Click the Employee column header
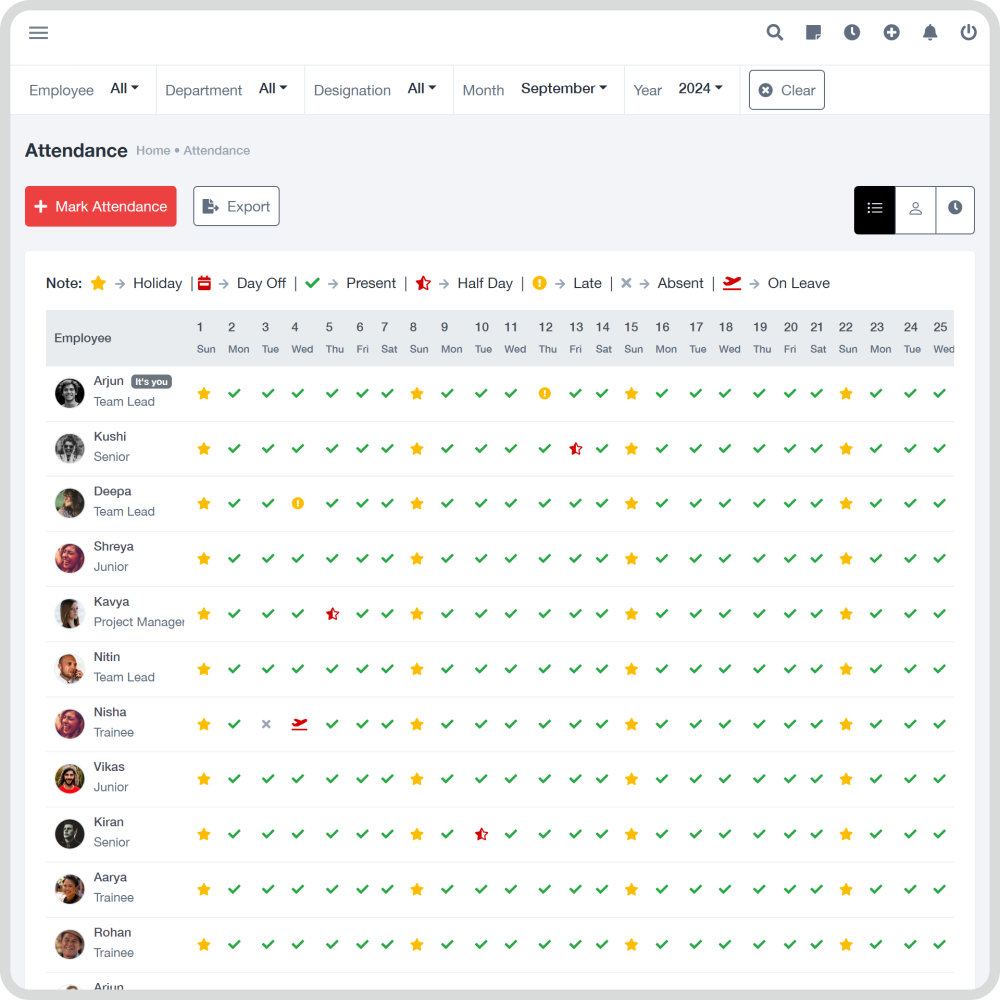This screenshot has width=1000, height=1000. coord(83,338)
